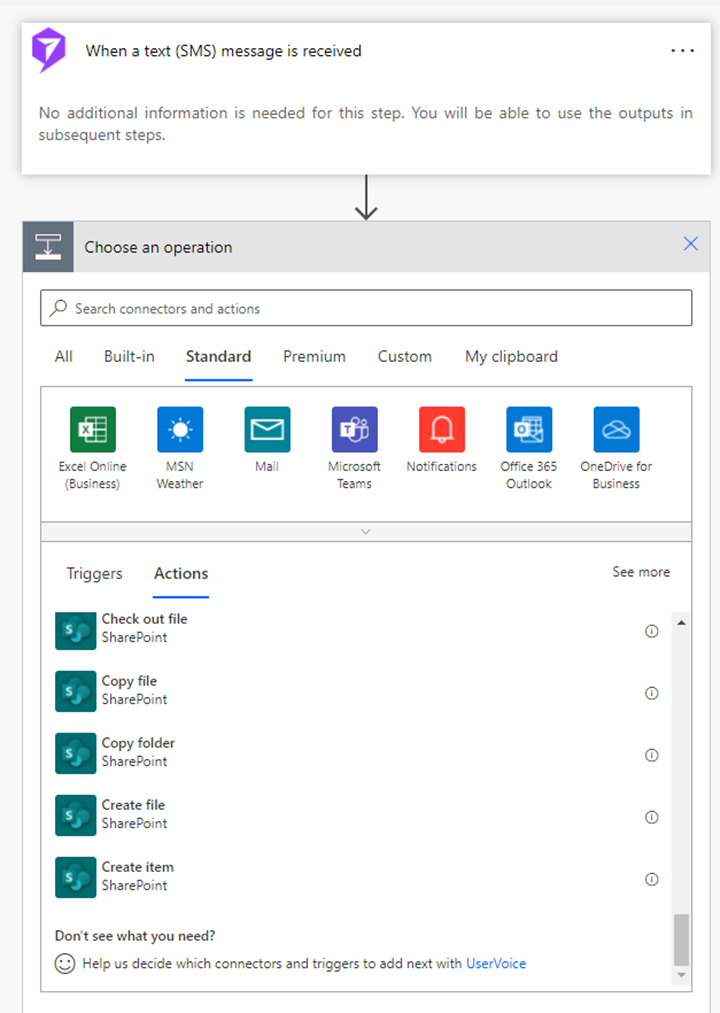Click the scrollbar down arrow in actions list
The width and height of the screenshot is (720, 1013).
pos(681,975)
